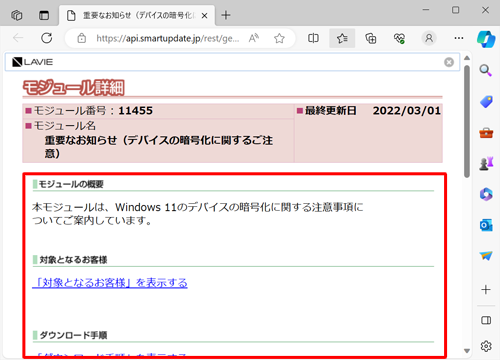Open split screen icon
This screenshot has height=360, width=500.
(x=313, y=38)
